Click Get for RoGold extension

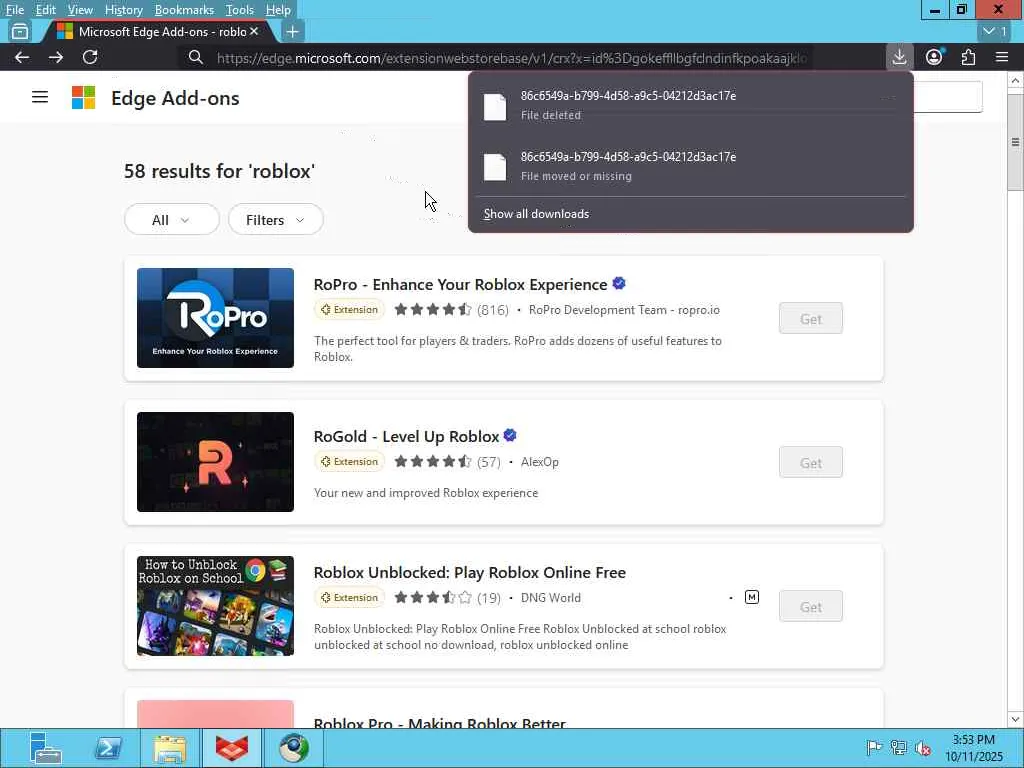(810, 462)
